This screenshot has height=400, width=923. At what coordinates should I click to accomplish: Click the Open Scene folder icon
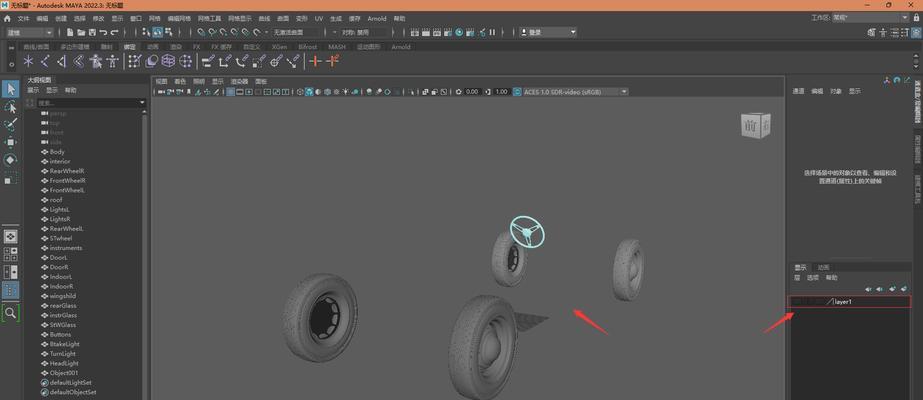pyautogui.click(x=81, y=32)
